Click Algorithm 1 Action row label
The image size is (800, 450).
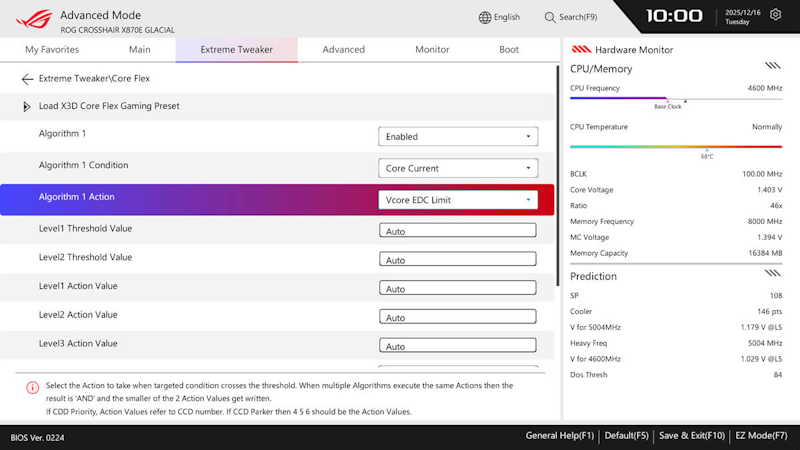pos(77,197)
